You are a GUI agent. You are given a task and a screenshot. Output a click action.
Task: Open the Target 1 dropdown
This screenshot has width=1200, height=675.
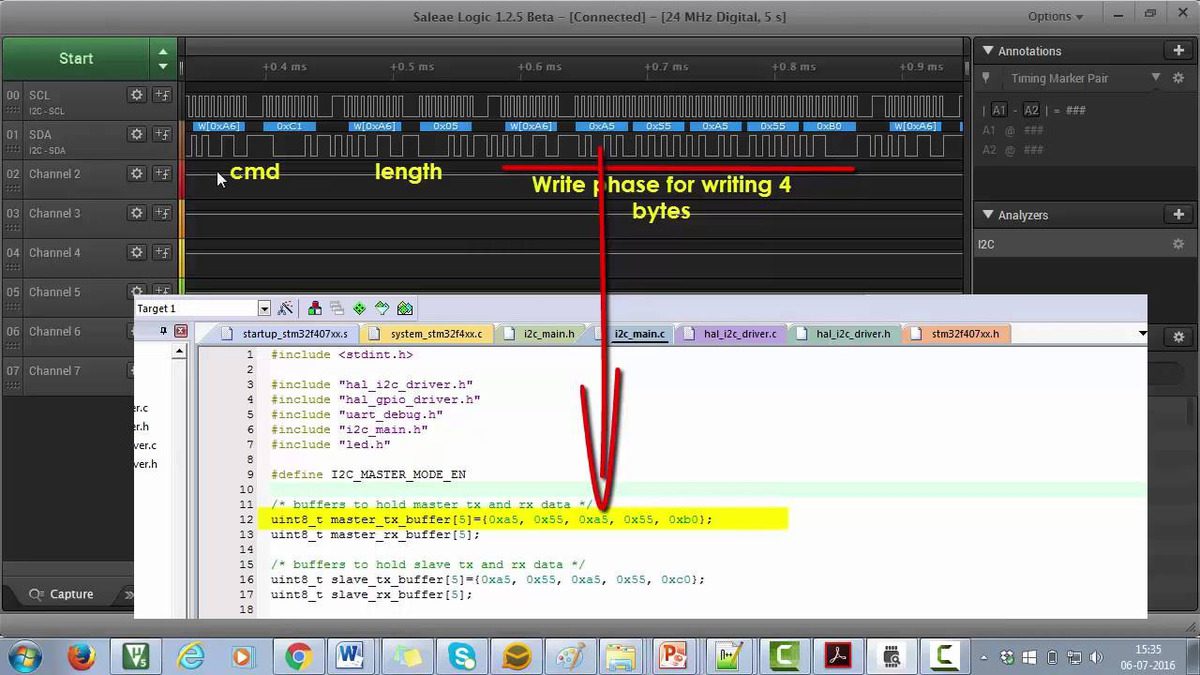[264, 309]
